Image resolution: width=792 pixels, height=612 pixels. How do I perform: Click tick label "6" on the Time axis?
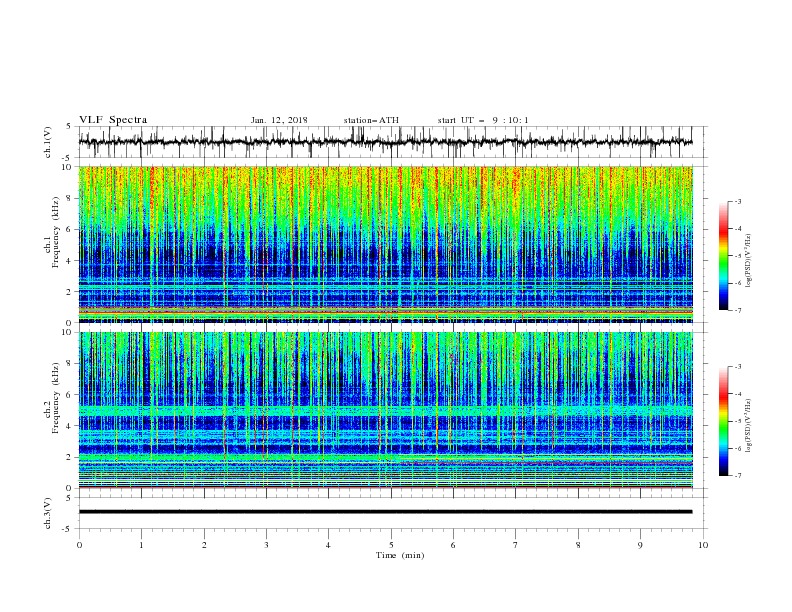(453, 545)
